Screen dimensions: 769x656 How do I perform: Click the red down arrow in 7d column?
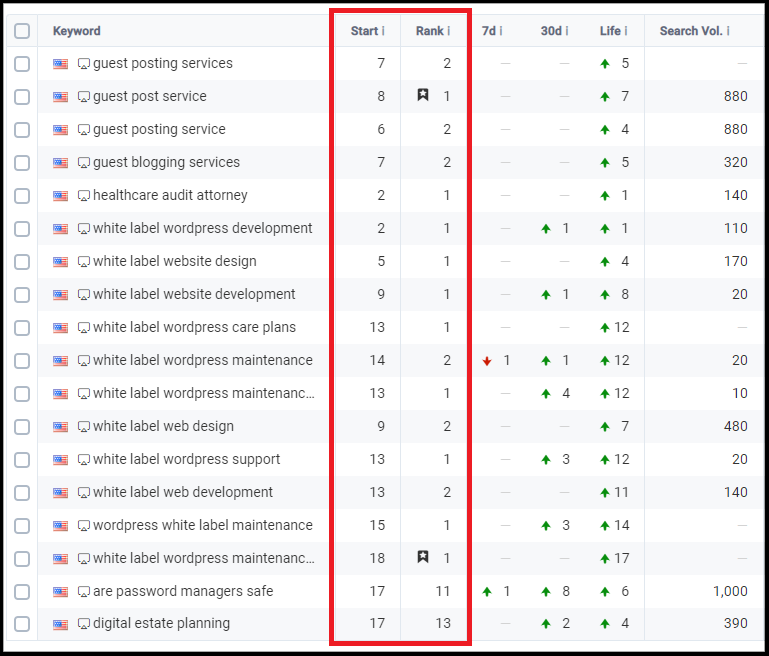coord(487,361)
